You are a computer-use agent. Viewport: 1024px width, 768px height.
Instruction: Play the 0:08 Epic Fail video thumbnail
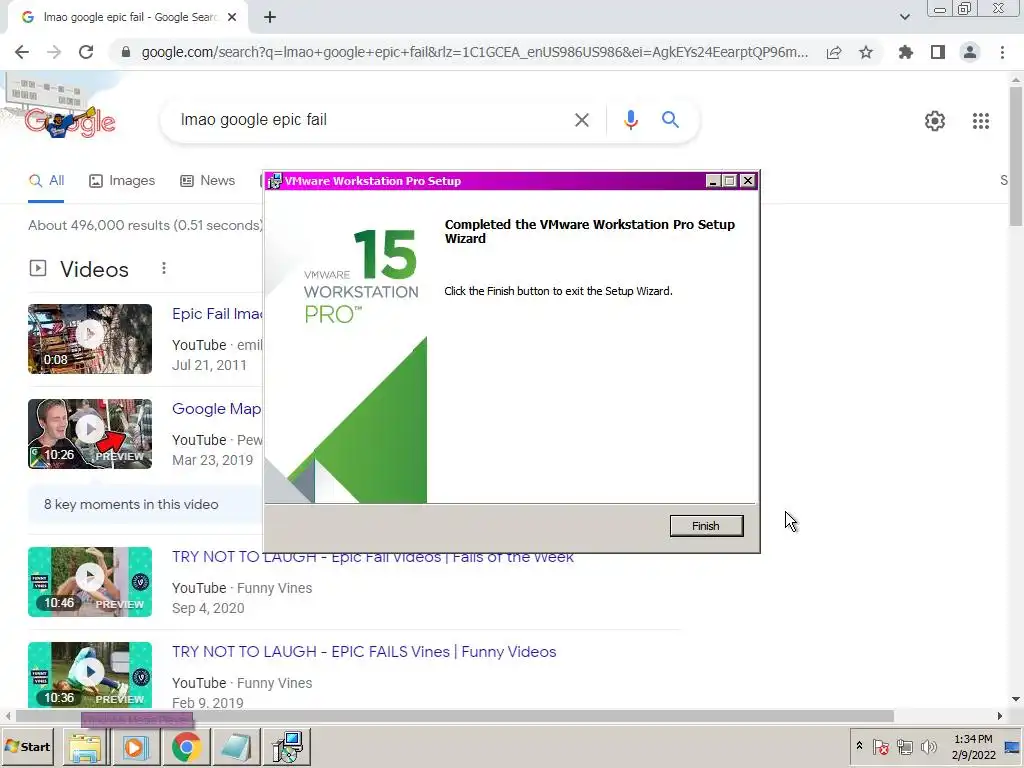[90, 339]
